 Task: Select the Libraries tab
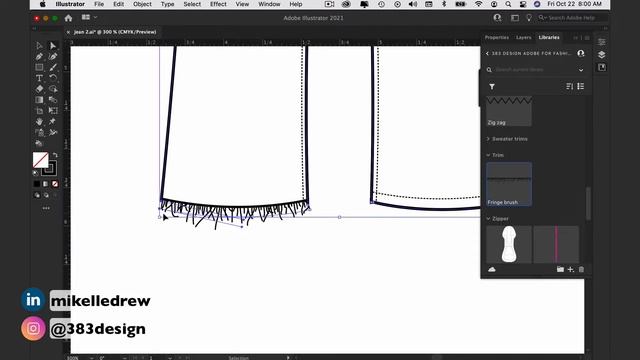pyautogui.click(x=549, y=37)
